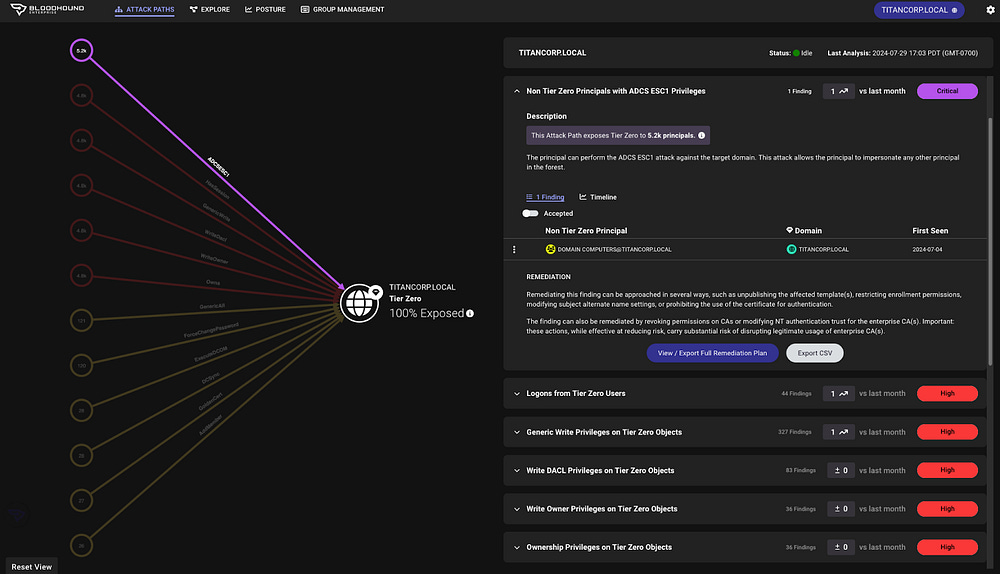Click the Non Tier Zero Principal column header
Image resolution: width=1000 pixels, height=574 pixels.
(586, 231)
